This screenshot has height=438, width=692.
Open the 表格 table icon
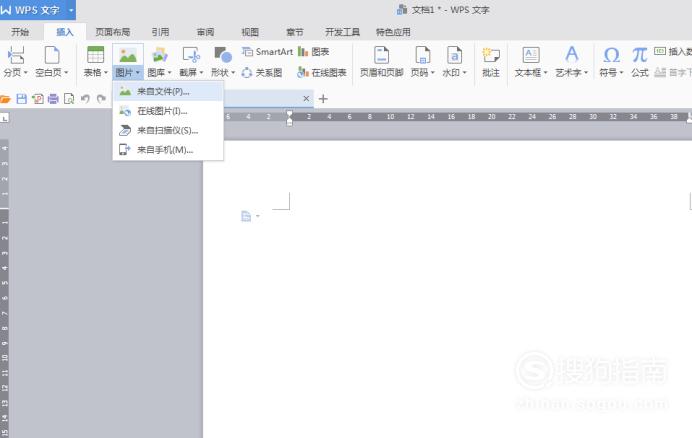coord(95,55)
